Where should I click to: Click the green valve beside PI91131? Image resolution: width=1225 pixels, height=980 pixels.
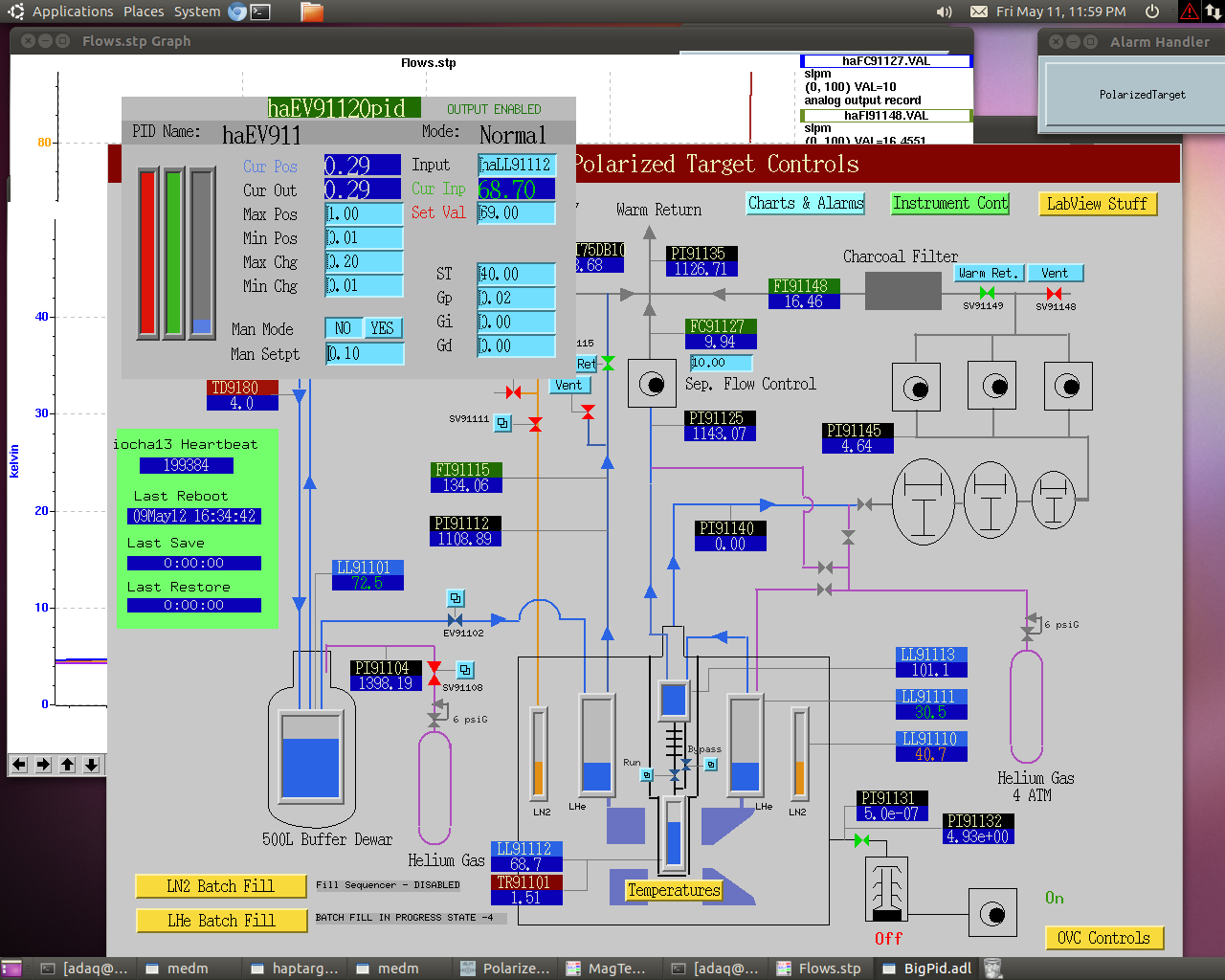tap(861, 840)
